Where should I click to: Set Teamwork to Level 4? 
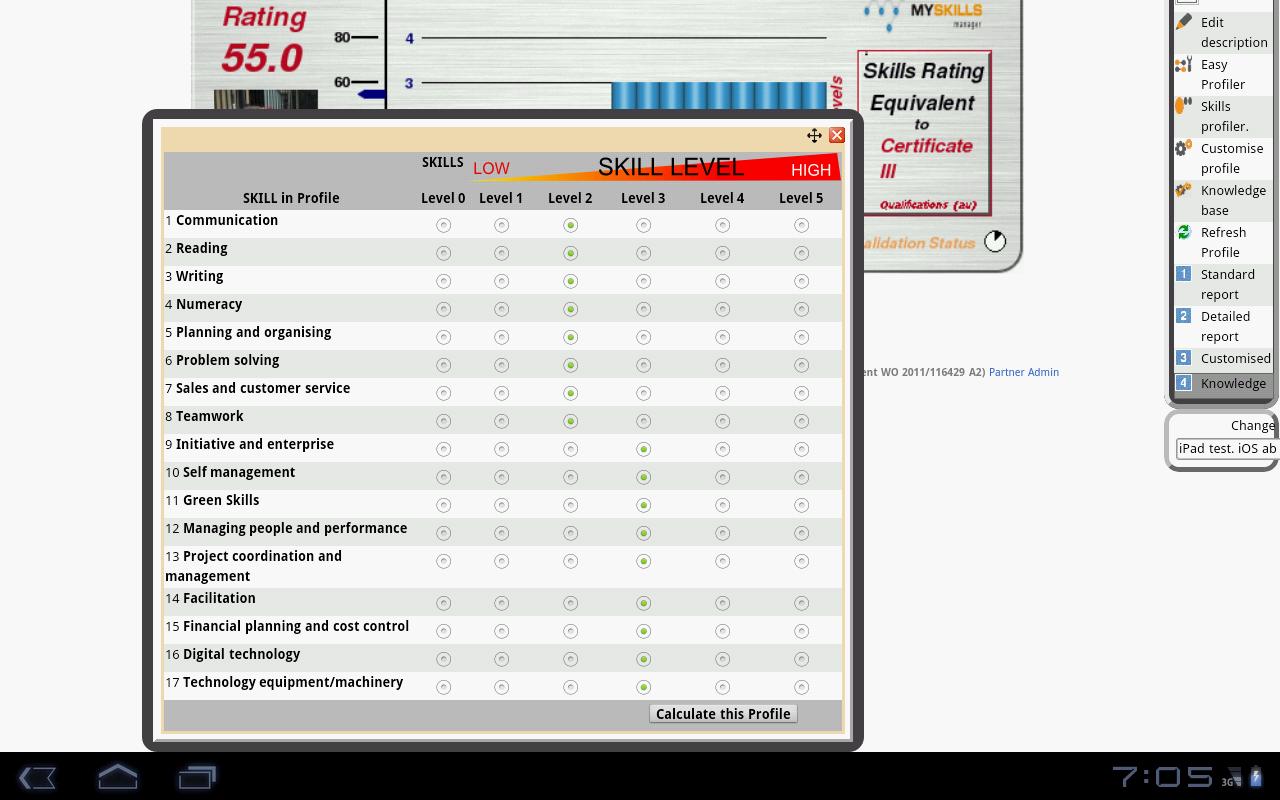[x=722, y=421]
